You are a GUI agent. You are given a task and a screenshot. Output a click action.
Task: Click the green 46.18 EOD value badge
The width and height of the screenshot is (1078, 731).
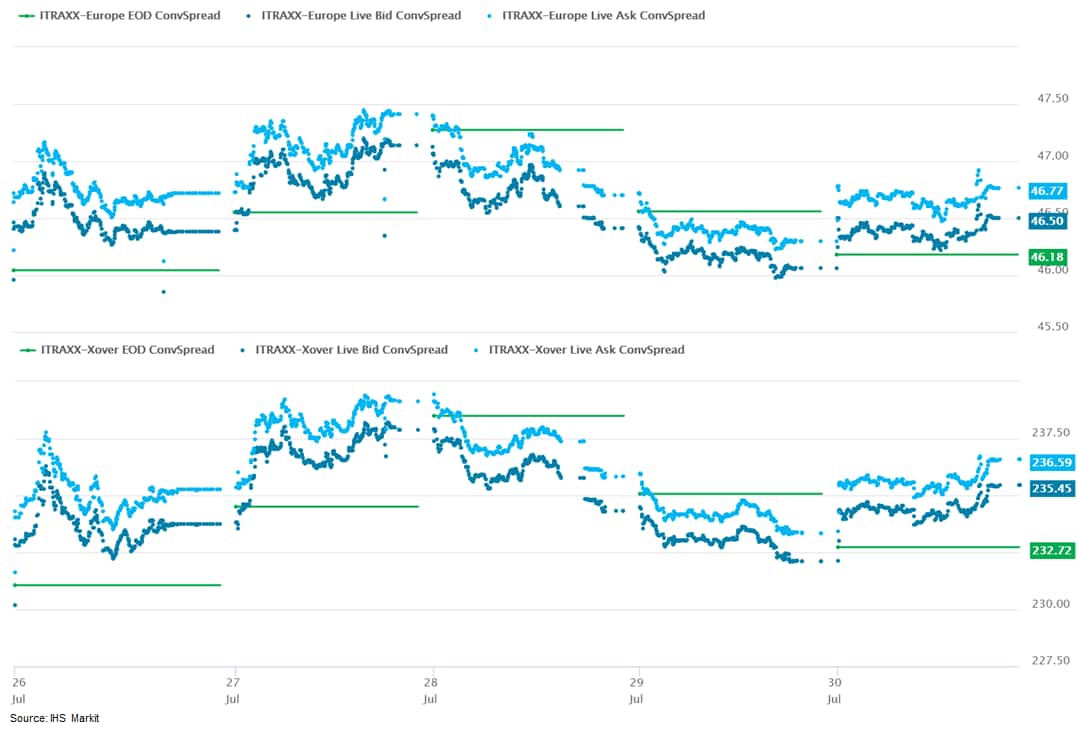(x=1047, y=258)
